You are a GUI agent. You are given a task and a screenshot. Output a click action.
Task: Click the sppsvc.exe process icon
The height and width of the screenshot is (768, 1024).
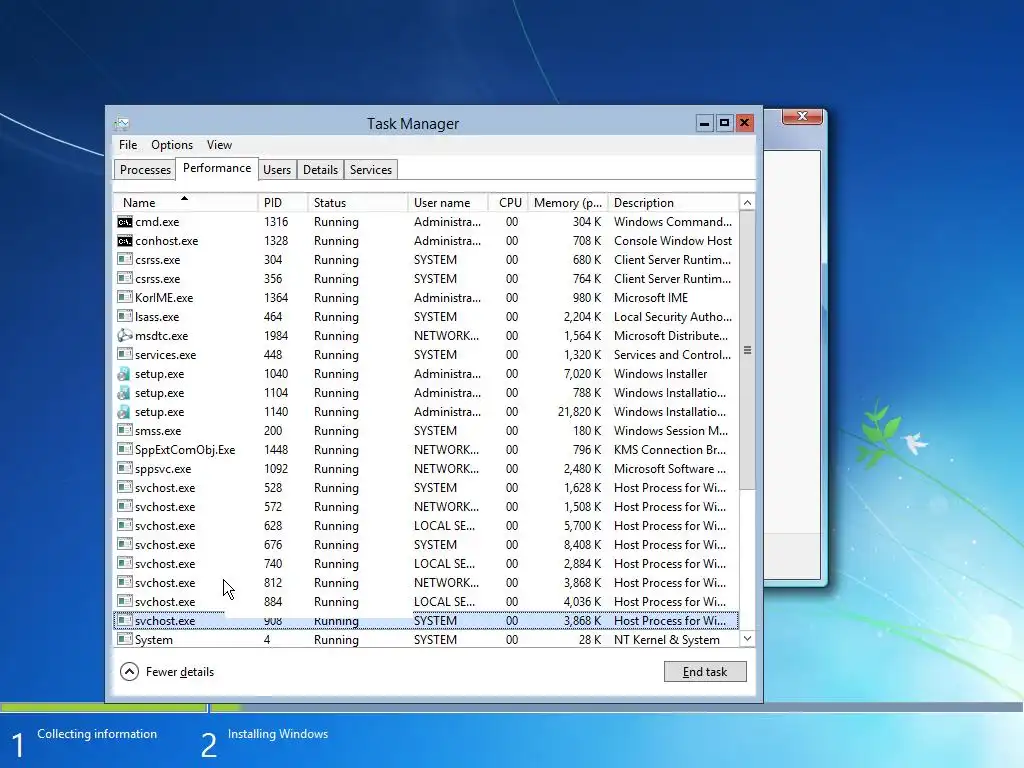[124, 468]
